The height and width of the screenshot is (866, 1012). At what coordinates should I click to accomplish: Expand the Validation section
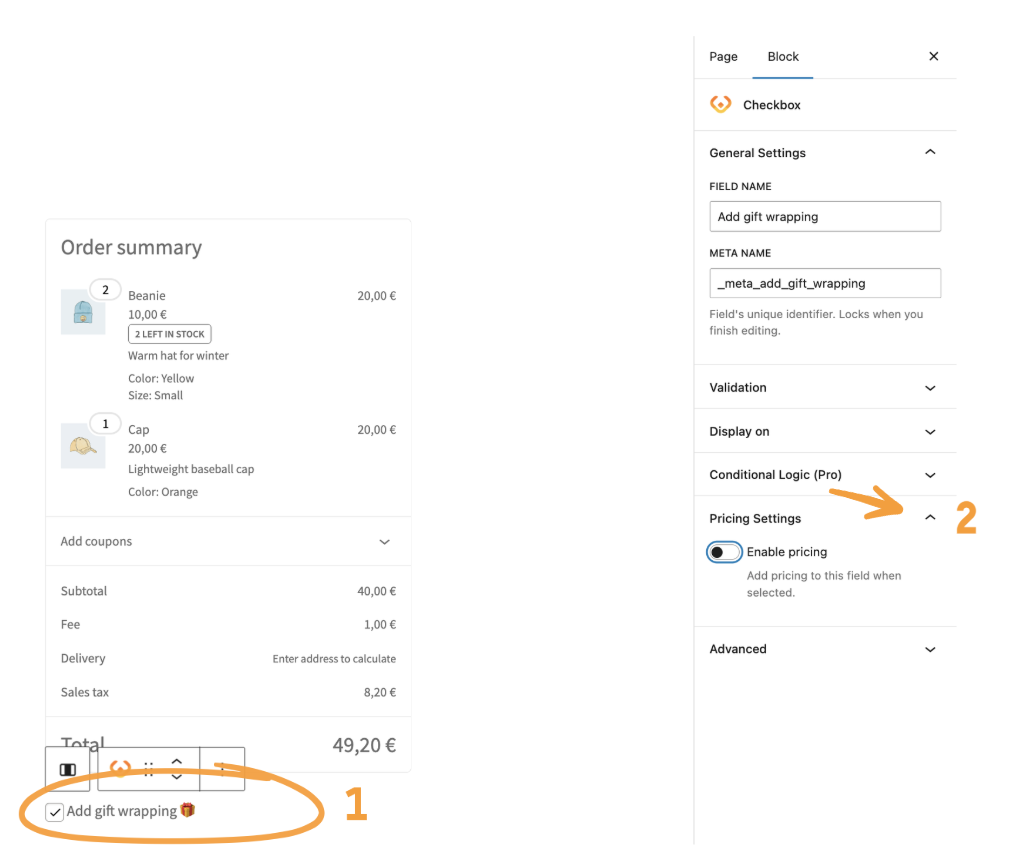pyautogui.click(x=930, y=388)
